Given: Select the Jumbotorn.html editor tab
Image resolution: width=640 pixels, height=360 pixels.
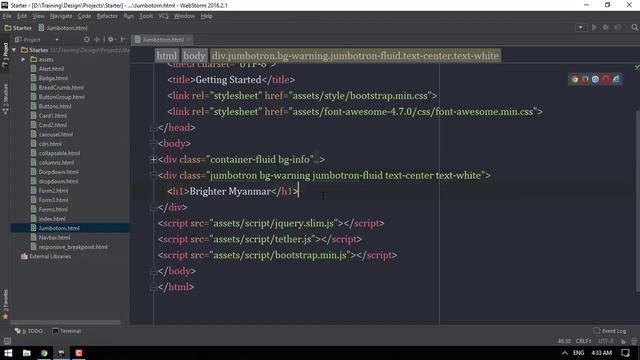Looking at the screenshot, I should click(x=163, y=40).
